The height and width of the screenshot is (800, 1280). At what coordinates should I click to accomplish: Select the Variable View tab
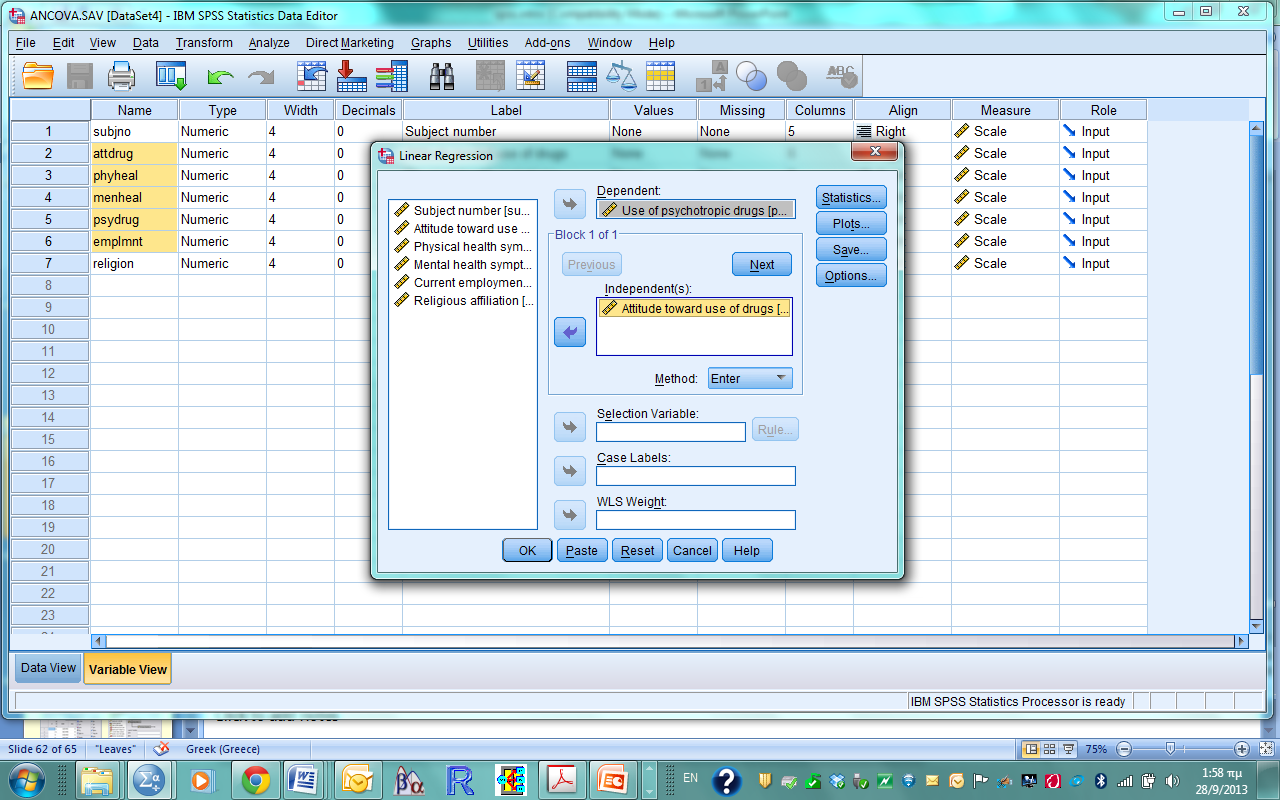click(127, 669)
